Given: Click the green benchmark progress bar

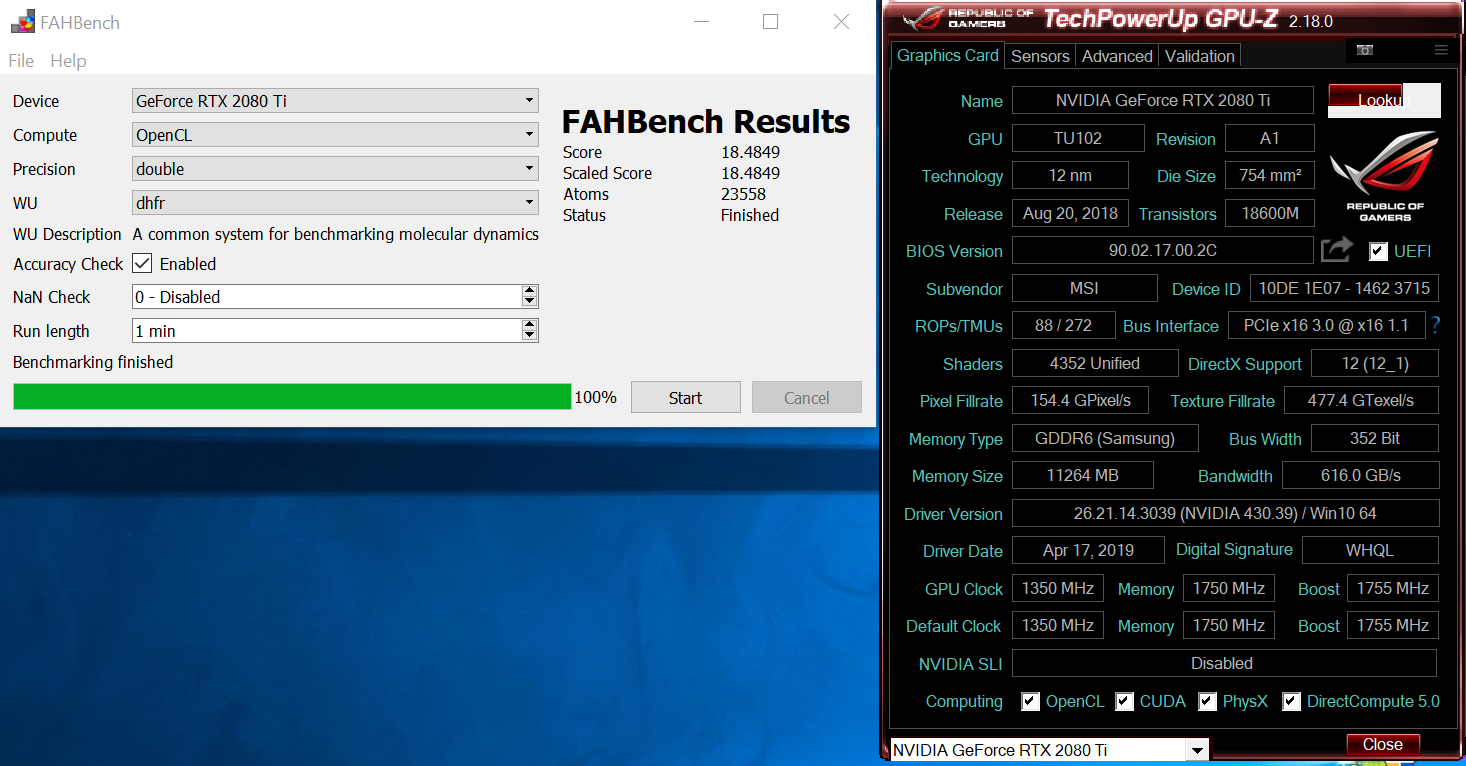Looking at the screenshot, I should [x=292, y=397].
